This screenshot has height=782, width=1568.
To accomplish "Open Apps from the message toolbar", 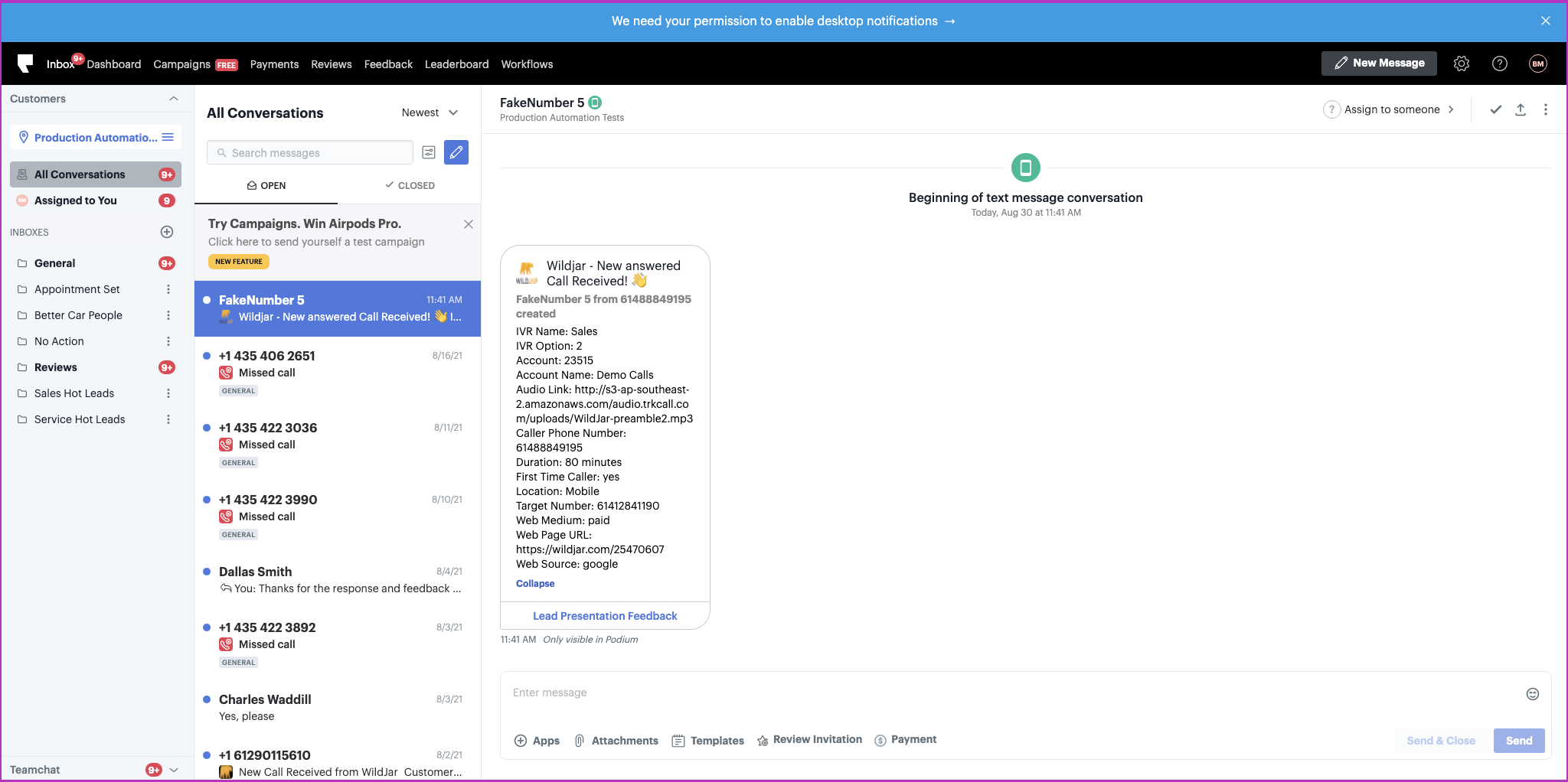I will (536, 740).
